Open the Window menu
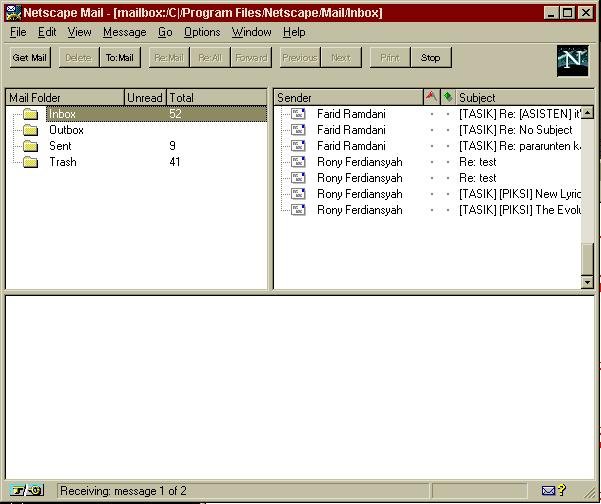 click(x=251, y=32)
